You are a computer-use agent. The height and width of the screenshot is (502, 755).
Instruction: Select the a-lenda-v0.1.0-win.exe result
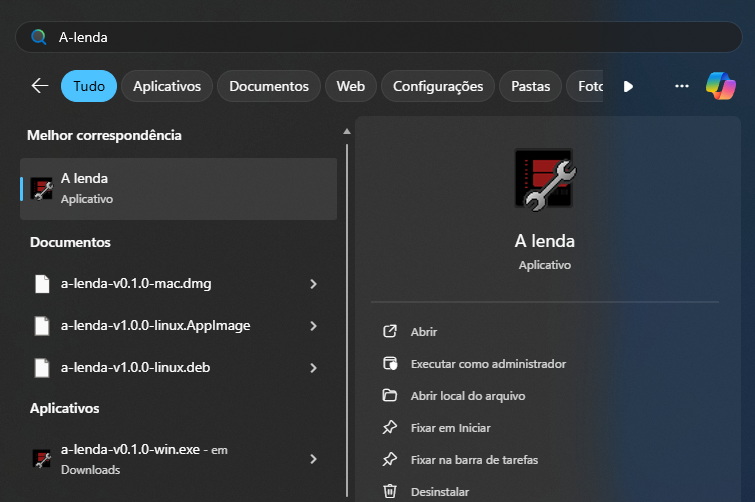(178, 459)
